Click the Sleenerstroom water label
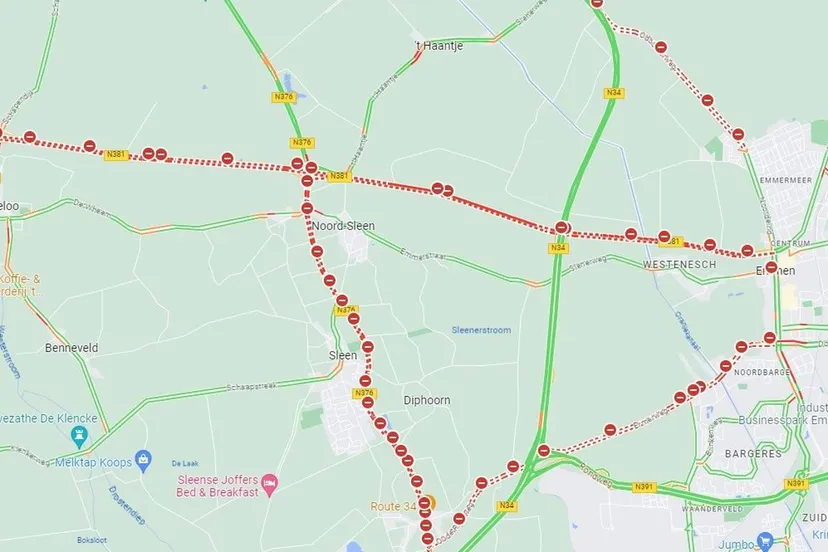This screenshot has width=828, height=552. tap(481, 330)
